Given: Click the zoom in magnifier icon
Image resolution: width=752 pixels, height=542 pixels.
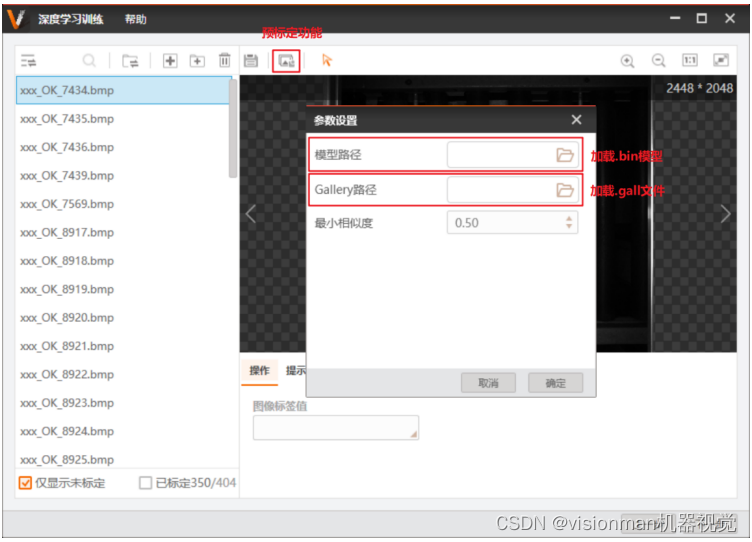Looking at the screenshot, I should click(627, 61).
